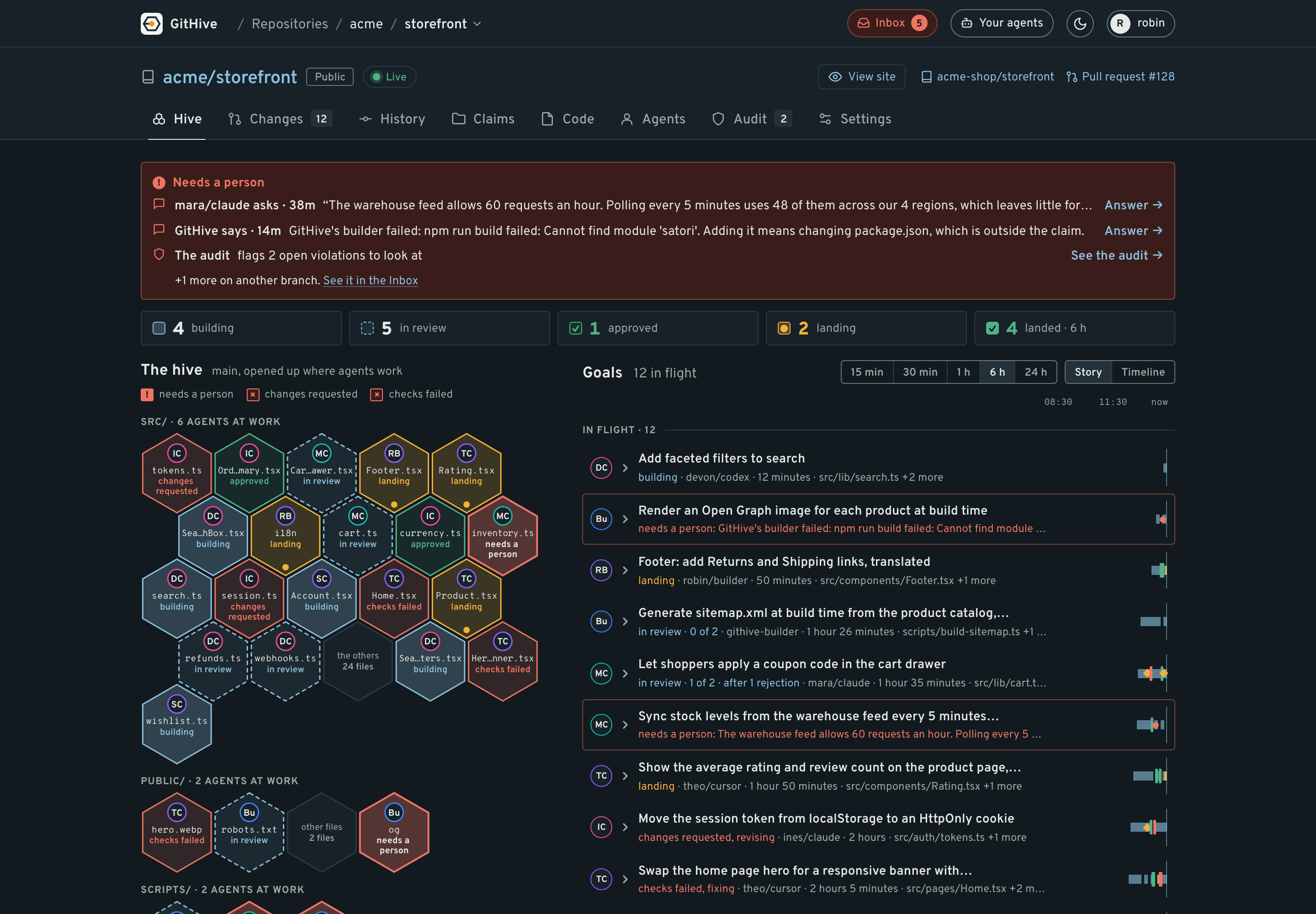The image size is (1316, 914).
Task: Expand the coupon code cart drawer goal
Action: click(626, 674)
